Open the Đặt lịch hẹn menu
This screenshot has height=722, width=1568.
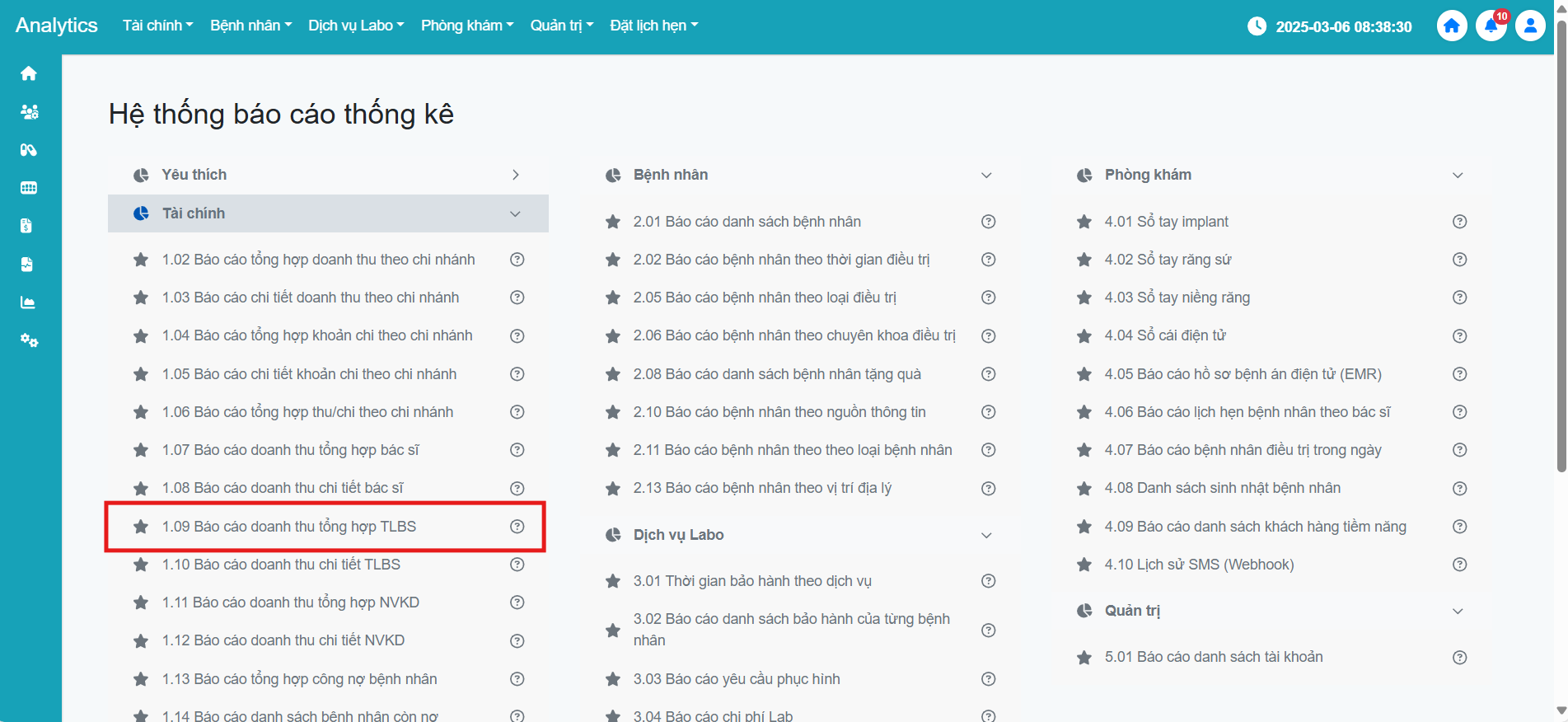pyautogui.click(x=653, y=26)
